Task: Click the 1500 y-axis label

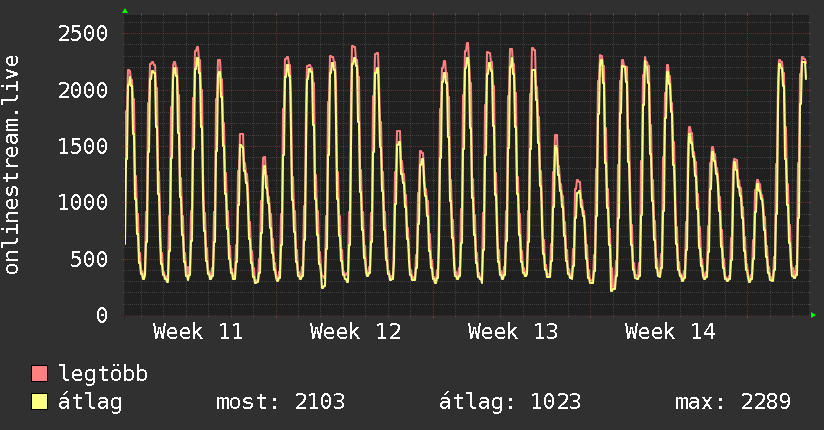Action: click(83, 147)
